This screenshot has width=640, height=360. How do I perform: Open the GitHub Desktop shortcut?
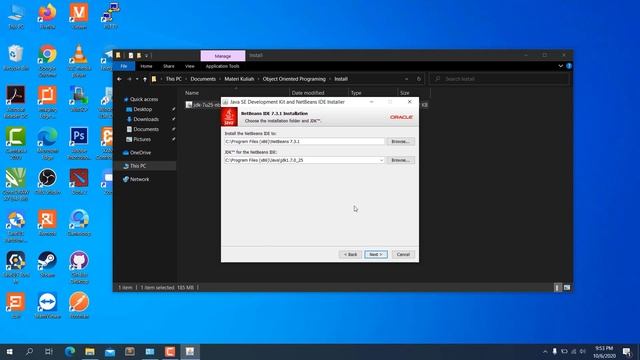pyautogui.click(x=79, y=268)
